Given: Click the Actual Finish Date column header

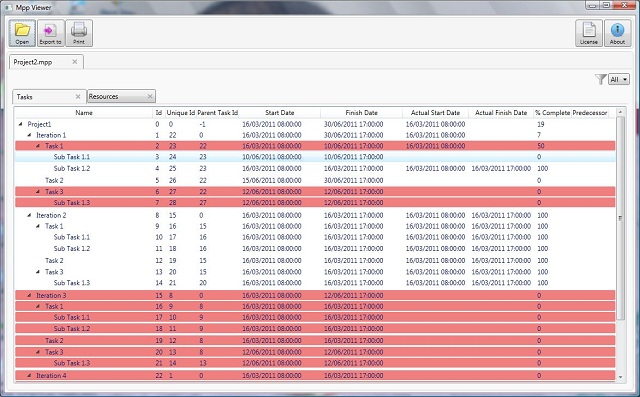Looking at the screenshot, I should click(501, 113).
